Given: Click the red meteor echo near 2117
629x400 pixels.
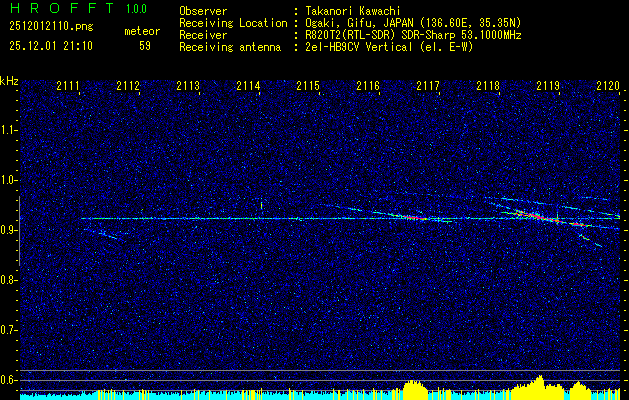Looking at the screenshot, I should tap(414, 217).
